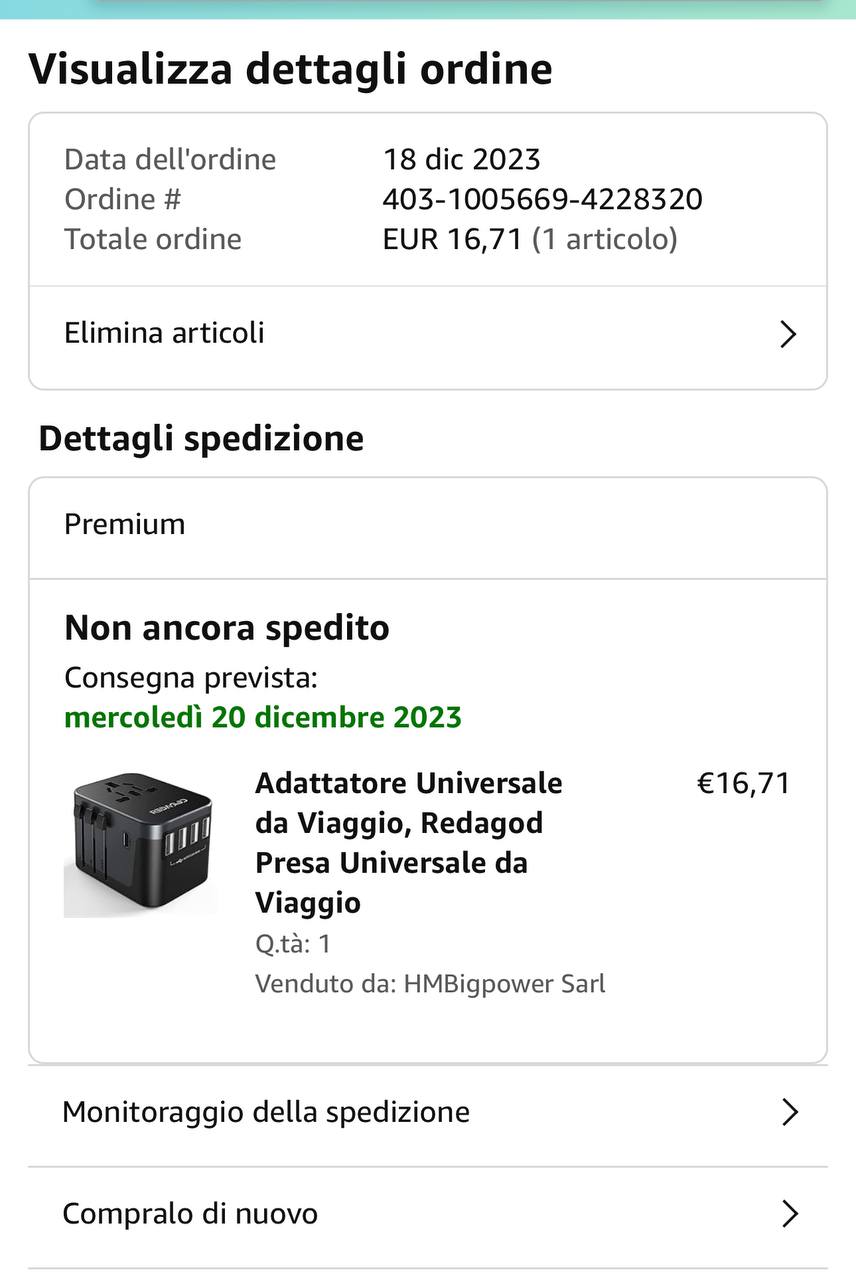Open the Adattatore Universale da Viaggio product title

(x=408, y=842)
